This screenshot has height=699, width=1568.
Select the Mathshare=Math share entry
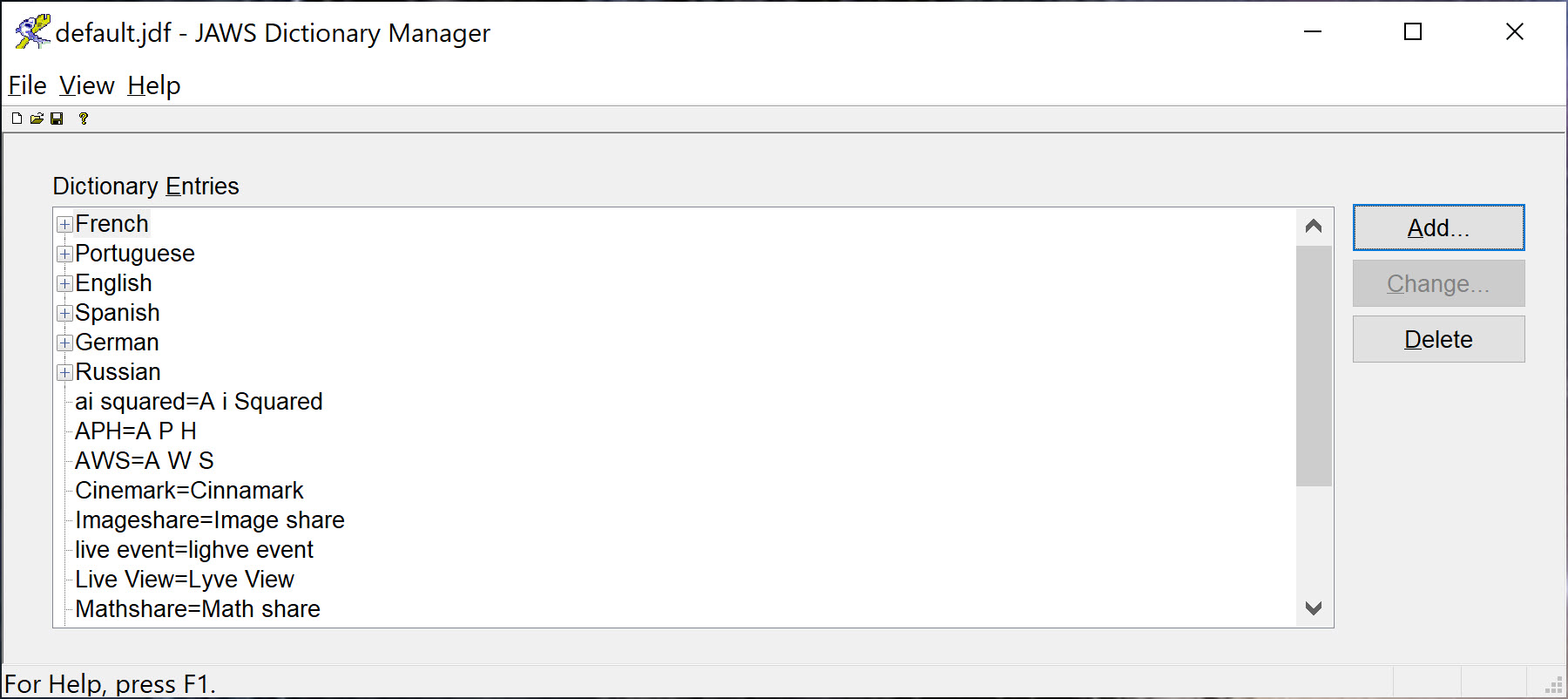click(198, 608)
